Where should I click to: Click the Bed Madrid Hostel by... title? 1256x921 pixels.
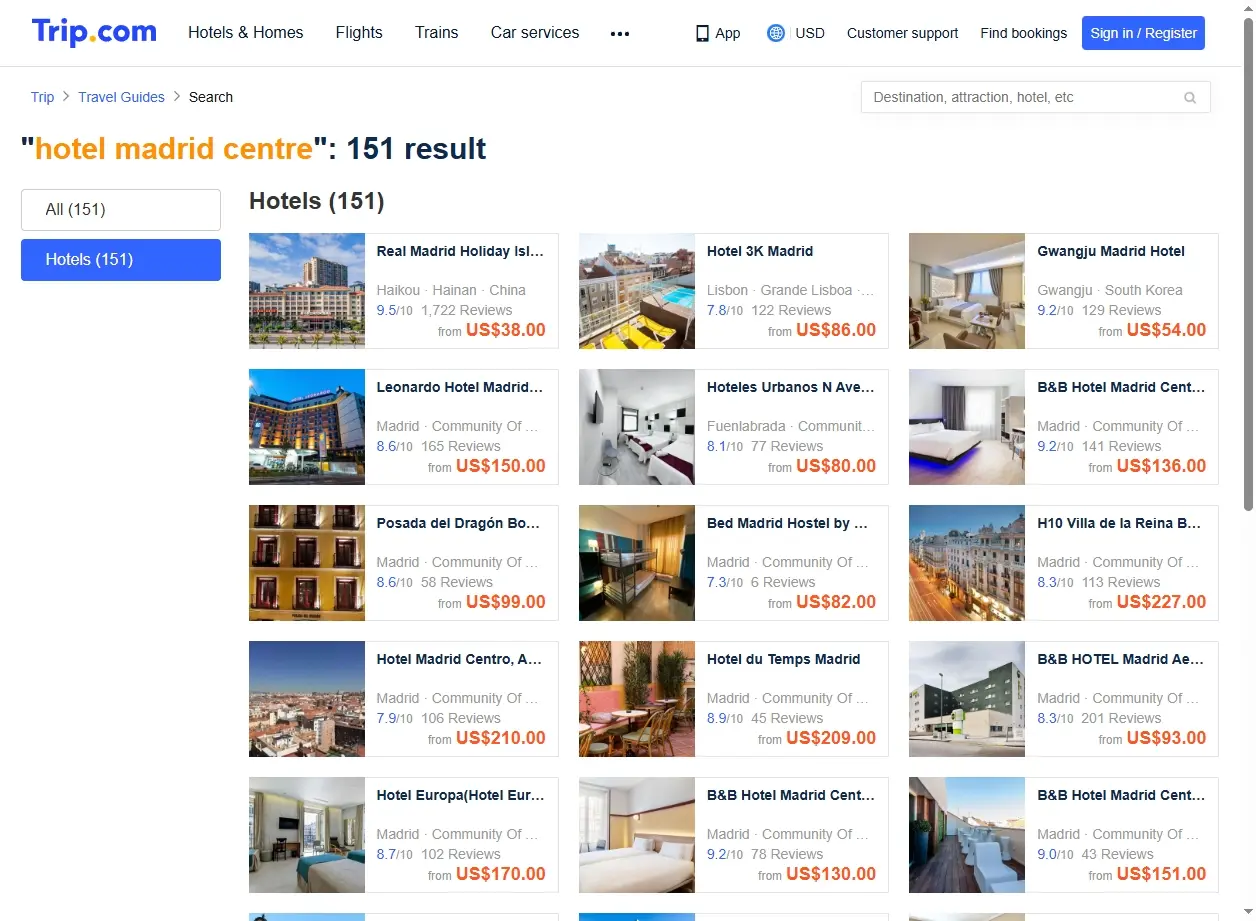(787, 523)
